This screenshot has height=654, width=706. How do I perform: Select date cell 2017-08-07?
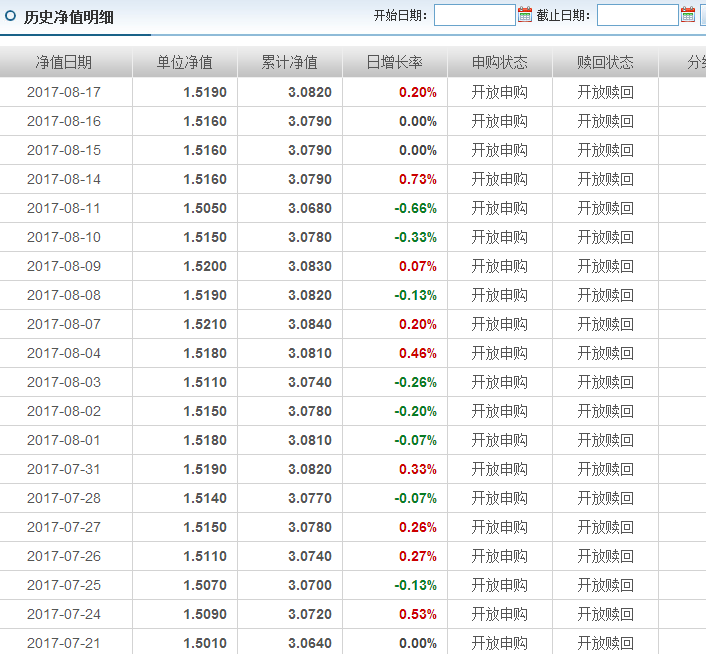(64, 324)
